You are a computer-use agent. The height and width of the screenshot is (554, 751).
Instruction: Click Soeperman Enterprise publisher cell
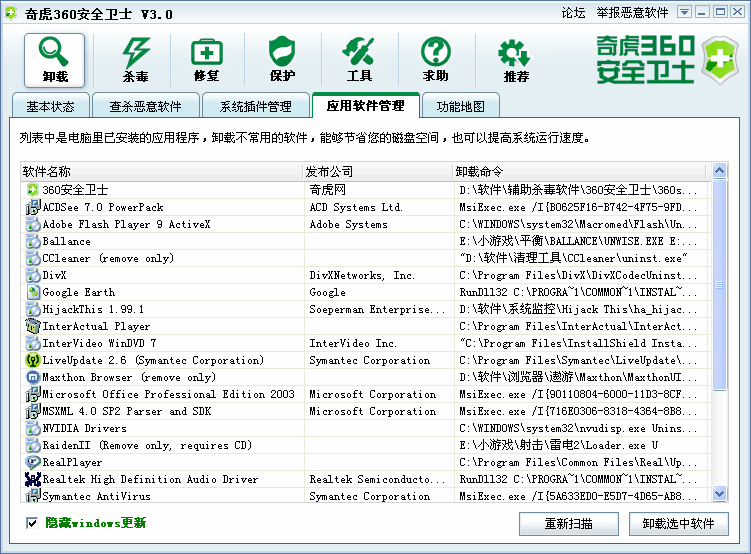[377, 309]
